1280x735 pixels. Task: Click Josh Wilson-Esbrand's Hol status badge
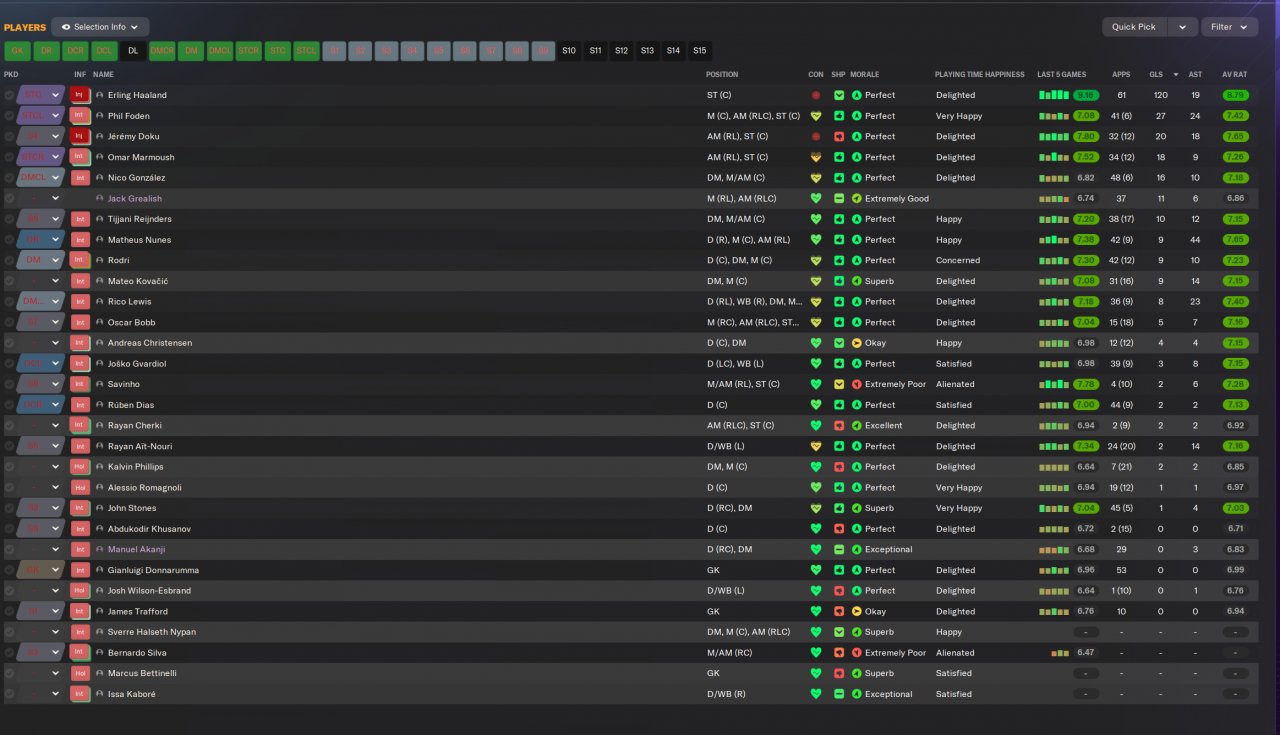coord(80,590)
